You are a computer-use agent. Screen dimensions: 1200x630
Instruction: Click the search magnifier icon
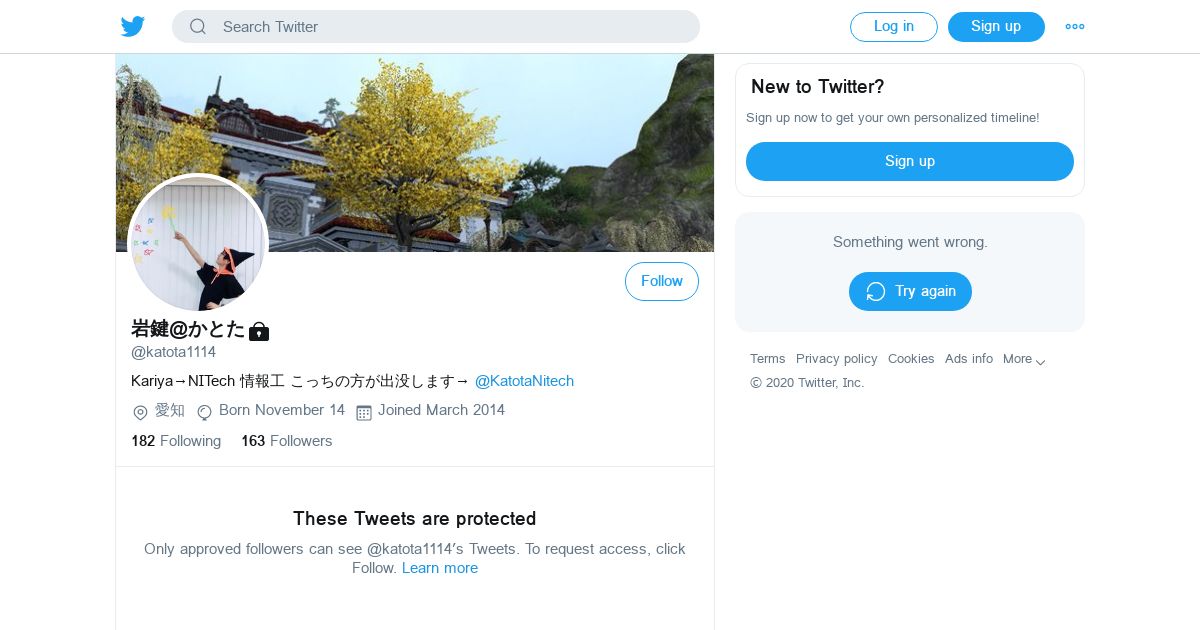[x=198, y=27]
